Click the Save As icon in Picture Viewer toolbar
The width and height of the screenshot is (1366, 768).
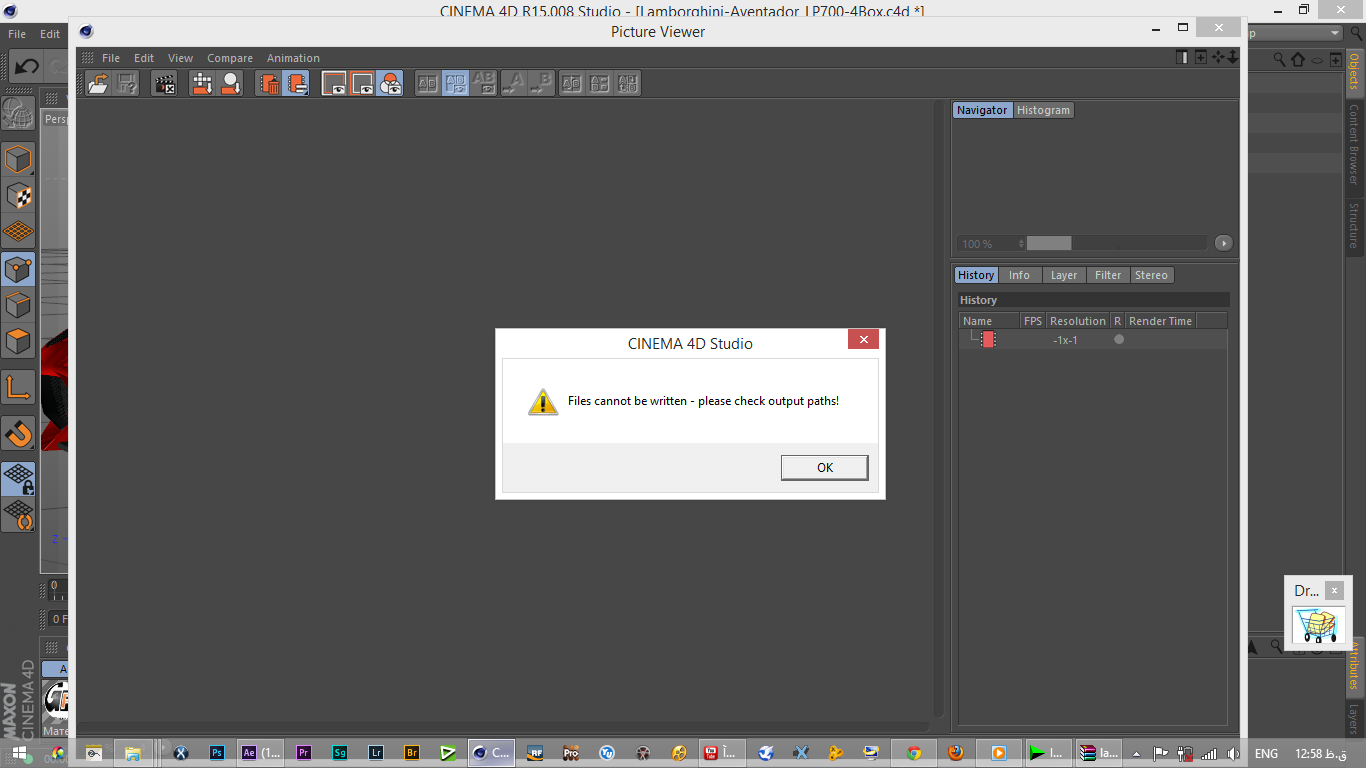coord(127,84)
